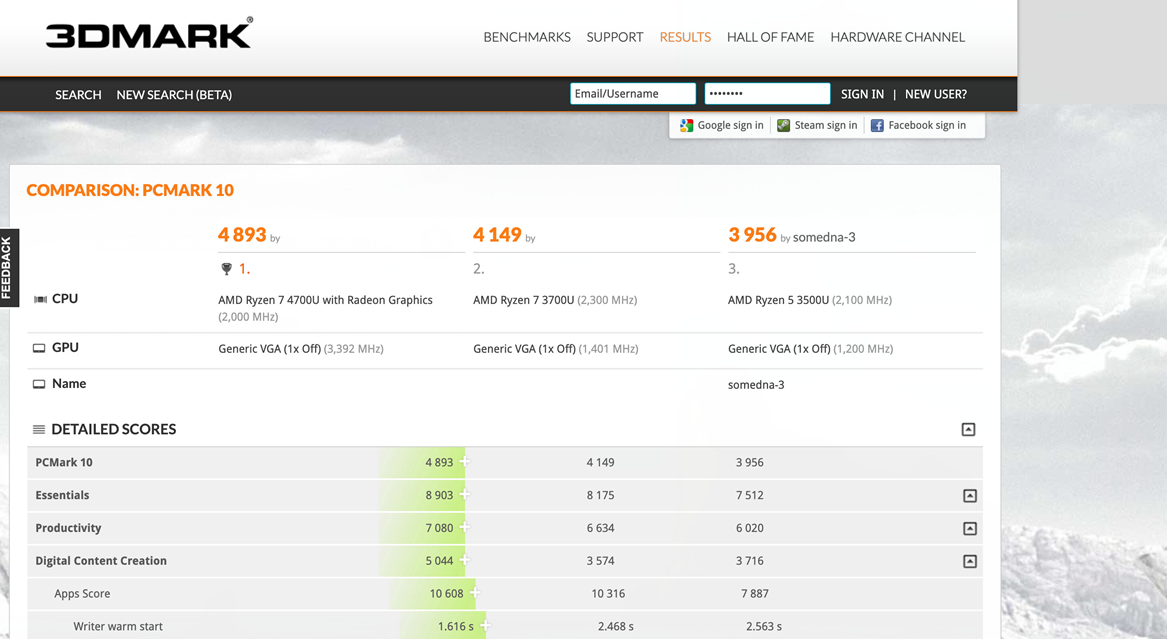Open the Benchmarks menu
1167x639 pixels.
coord(527,37)
